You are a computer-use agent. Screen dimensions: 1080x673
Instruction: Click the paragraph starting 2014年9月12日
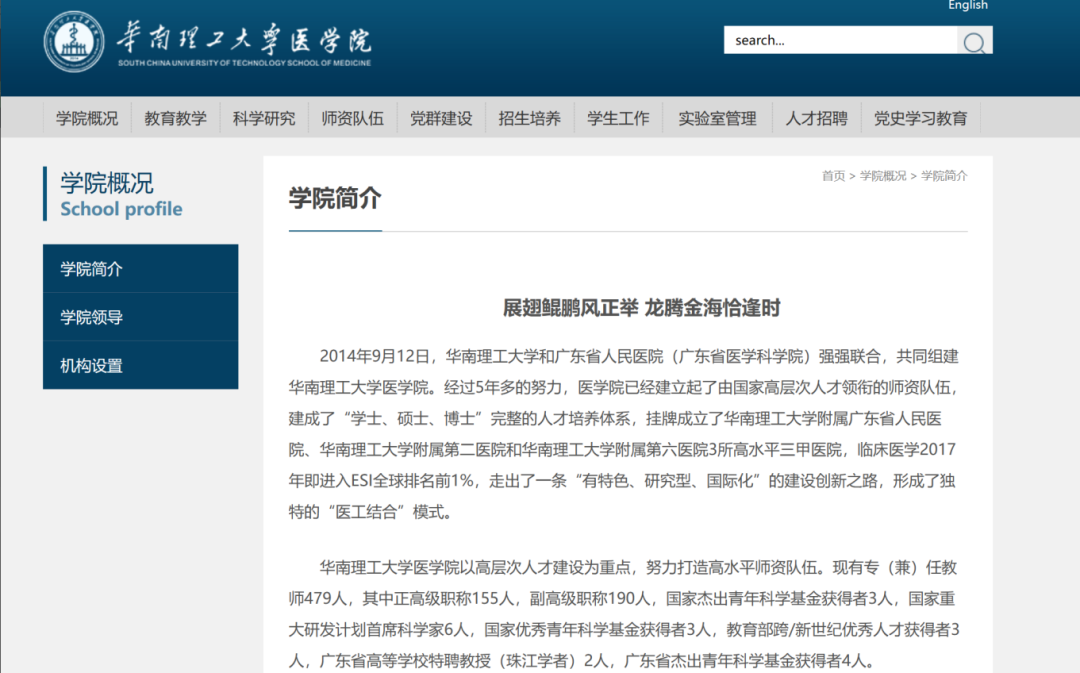(624, 434)
